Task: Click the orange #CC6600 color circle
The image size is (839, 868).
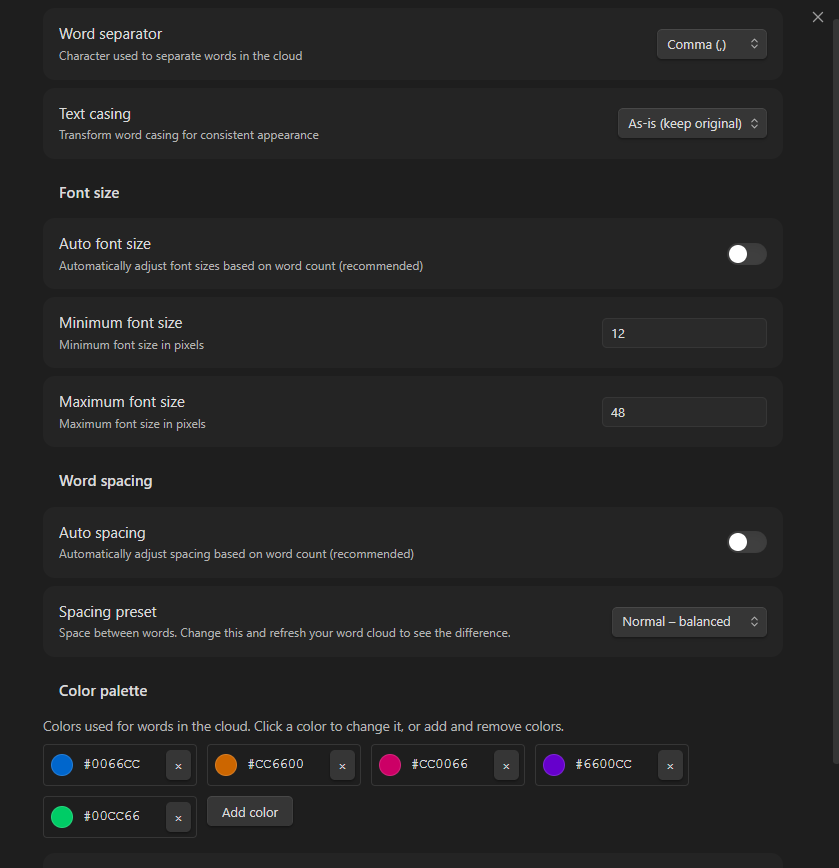Action: coord(226,765)
